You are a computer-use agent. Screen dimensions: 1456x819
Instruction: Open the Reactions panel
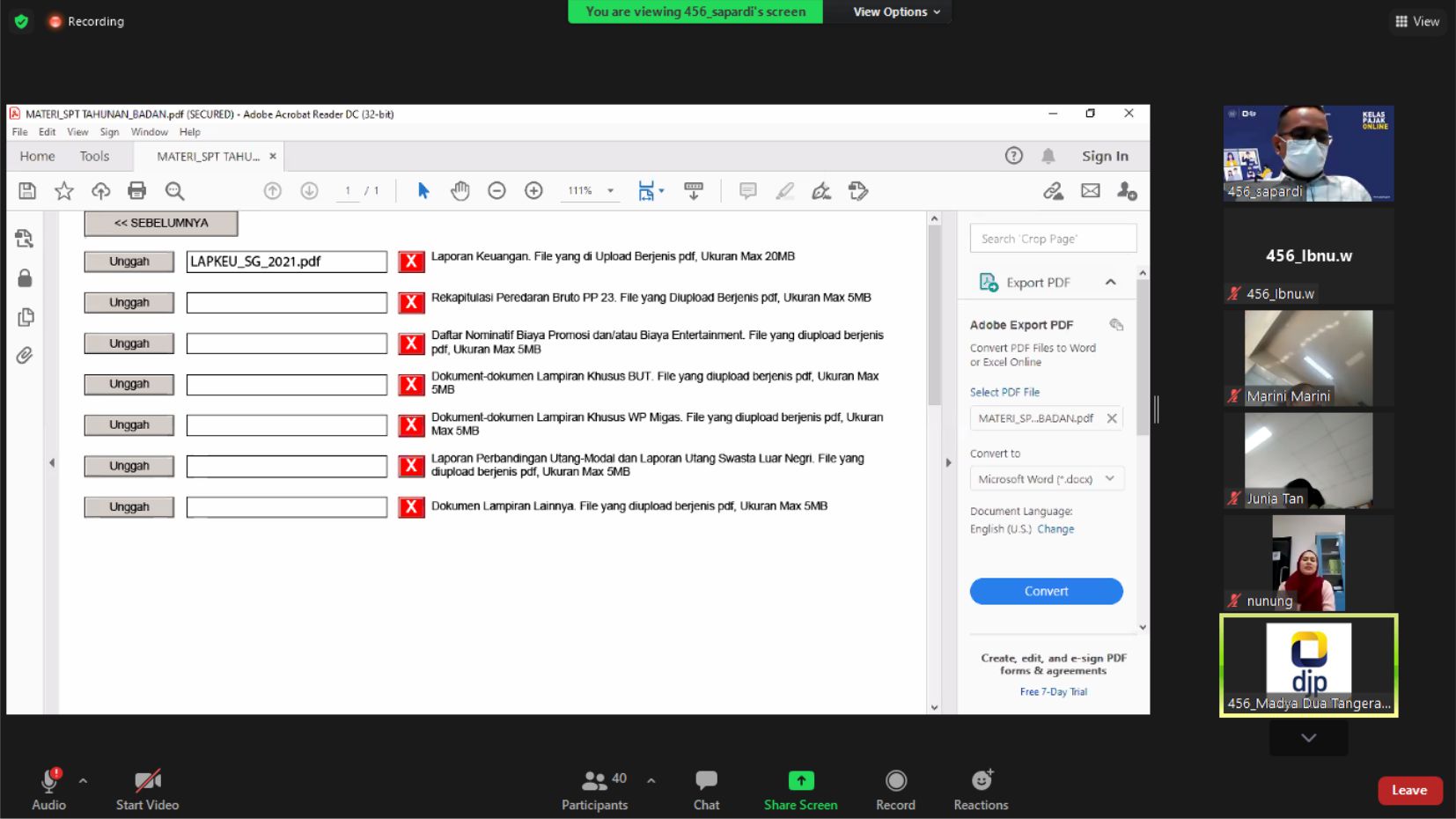pos(981,781)
